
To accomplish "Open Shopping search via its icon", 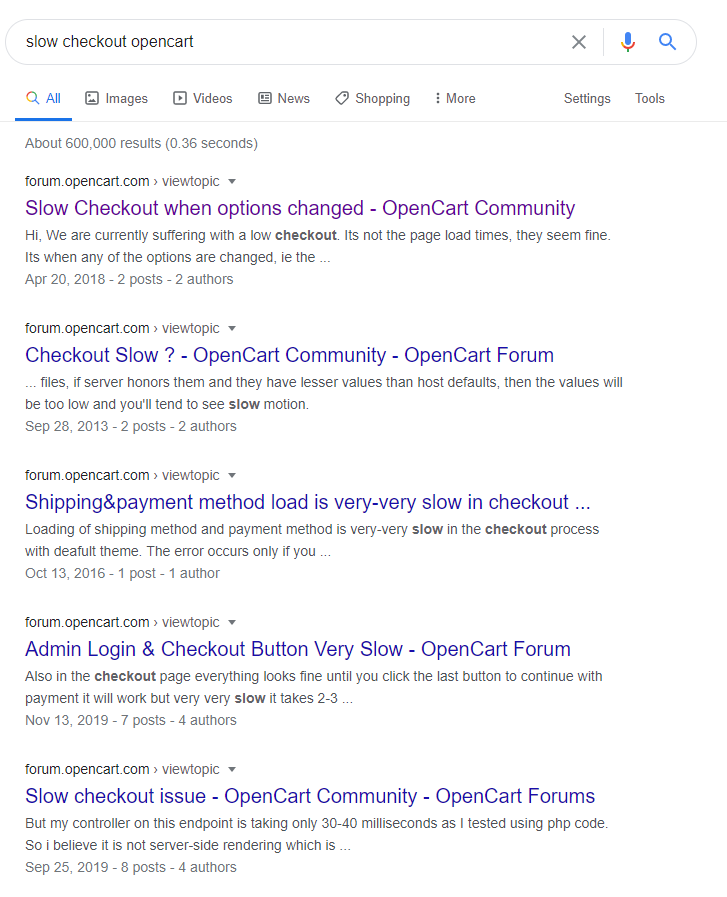I will point(341,98).
